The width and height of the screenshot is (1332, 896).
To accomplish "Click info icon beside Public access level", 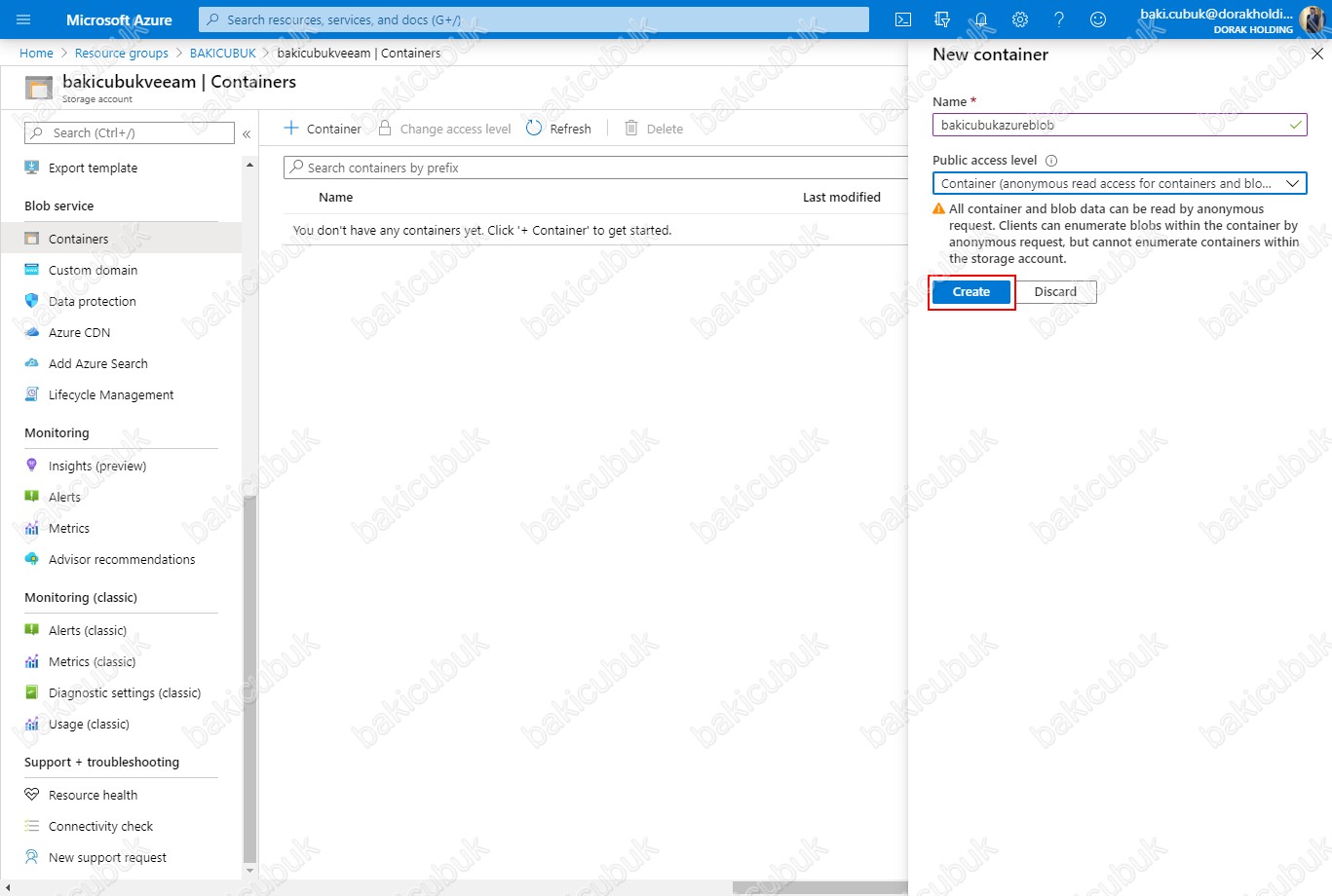I will (1051, 161).
